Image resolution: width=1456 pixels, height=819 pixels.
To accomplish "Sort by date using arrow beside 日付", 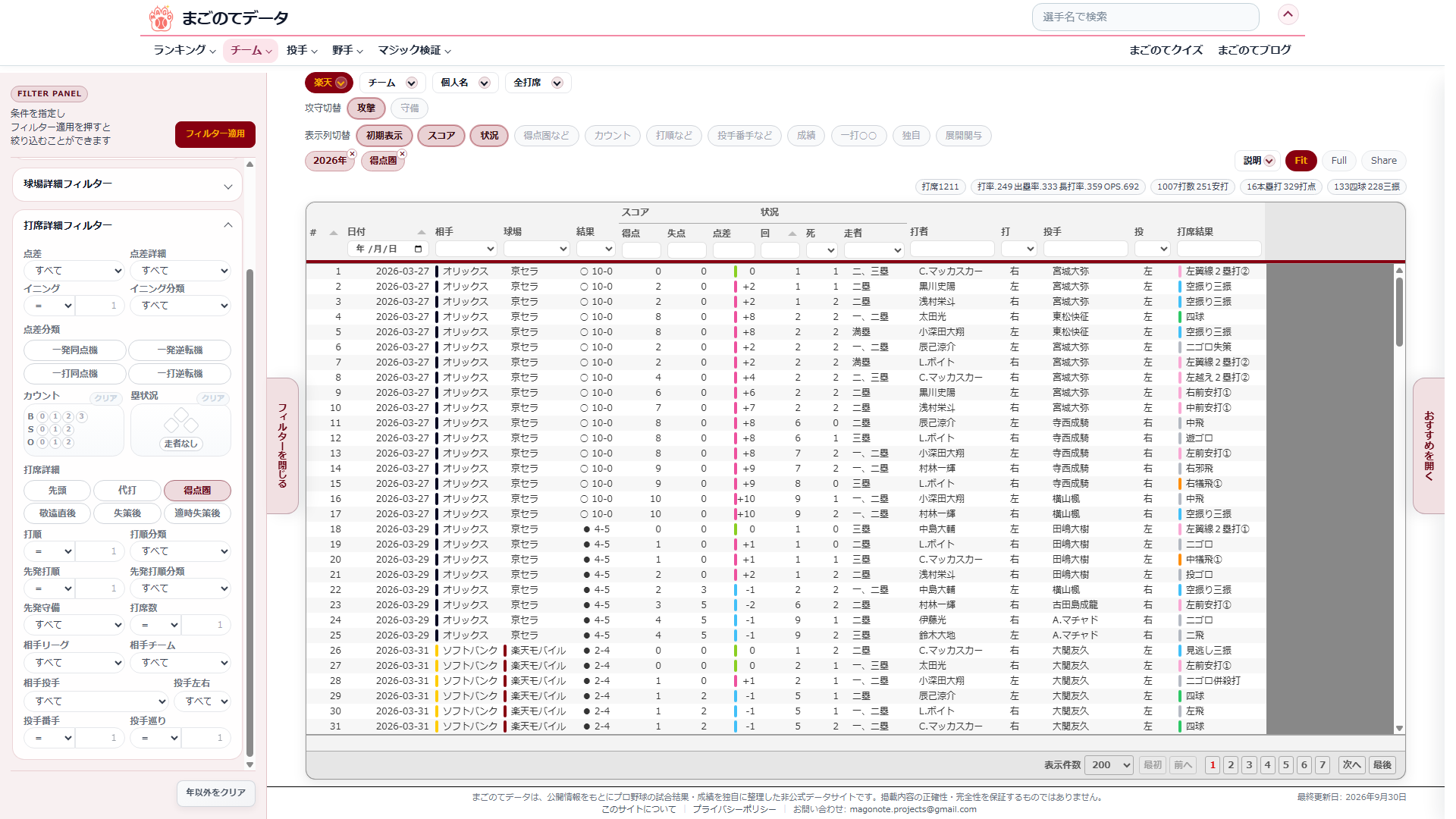I will tap(422, 232).
